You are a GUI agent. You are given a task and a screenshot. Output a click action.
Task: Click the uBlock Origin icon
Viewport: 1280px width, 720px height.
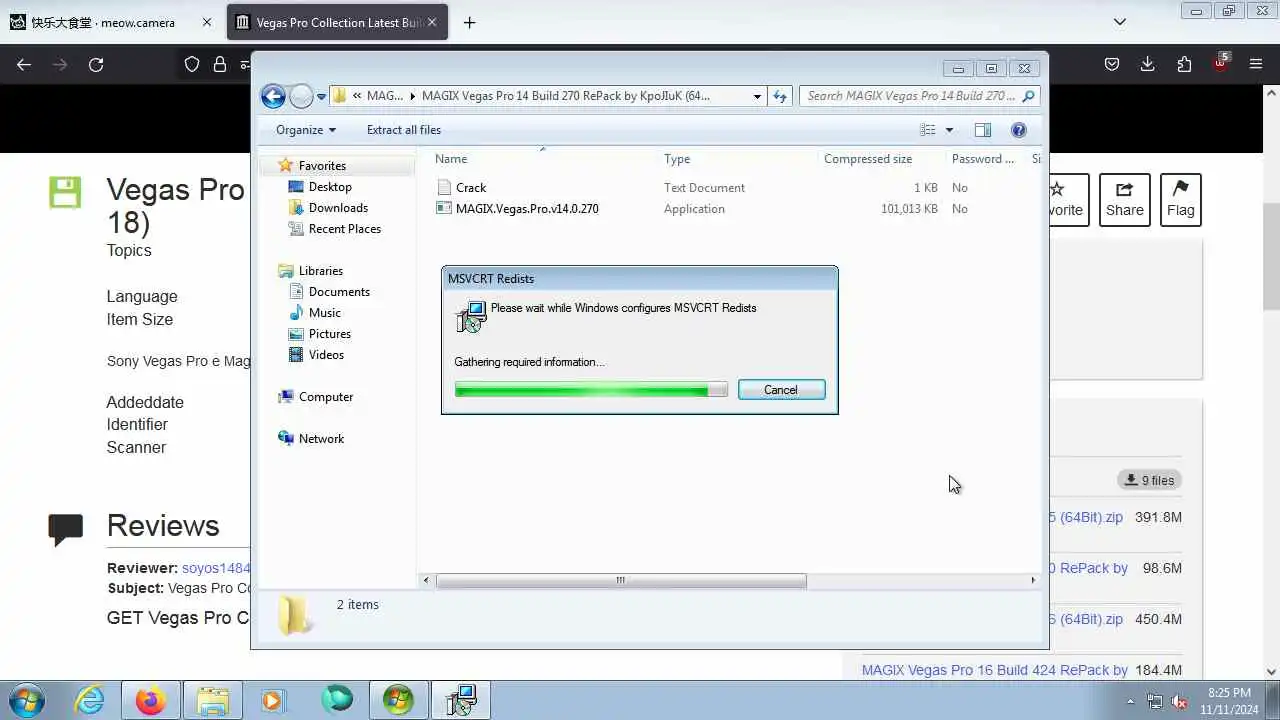1220,62
